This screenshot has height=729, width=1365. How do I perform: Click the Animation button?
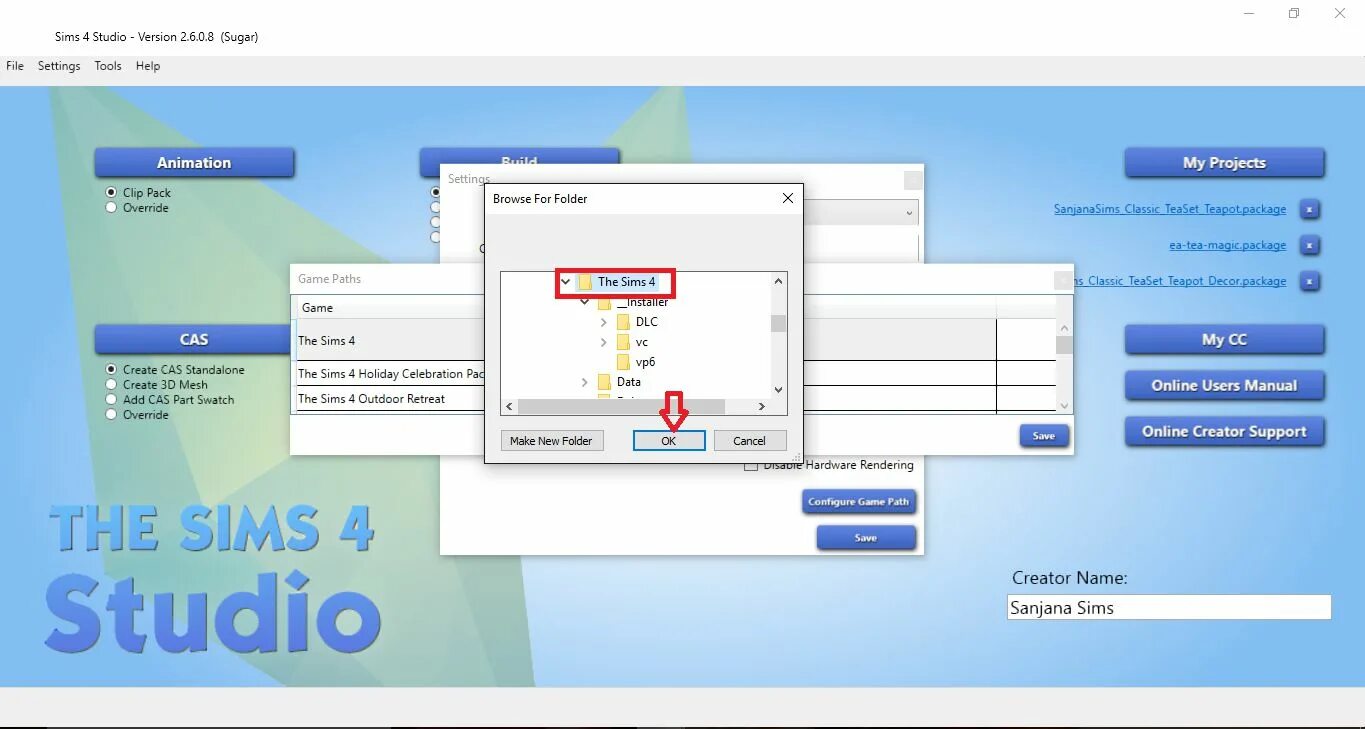[194, 163]
